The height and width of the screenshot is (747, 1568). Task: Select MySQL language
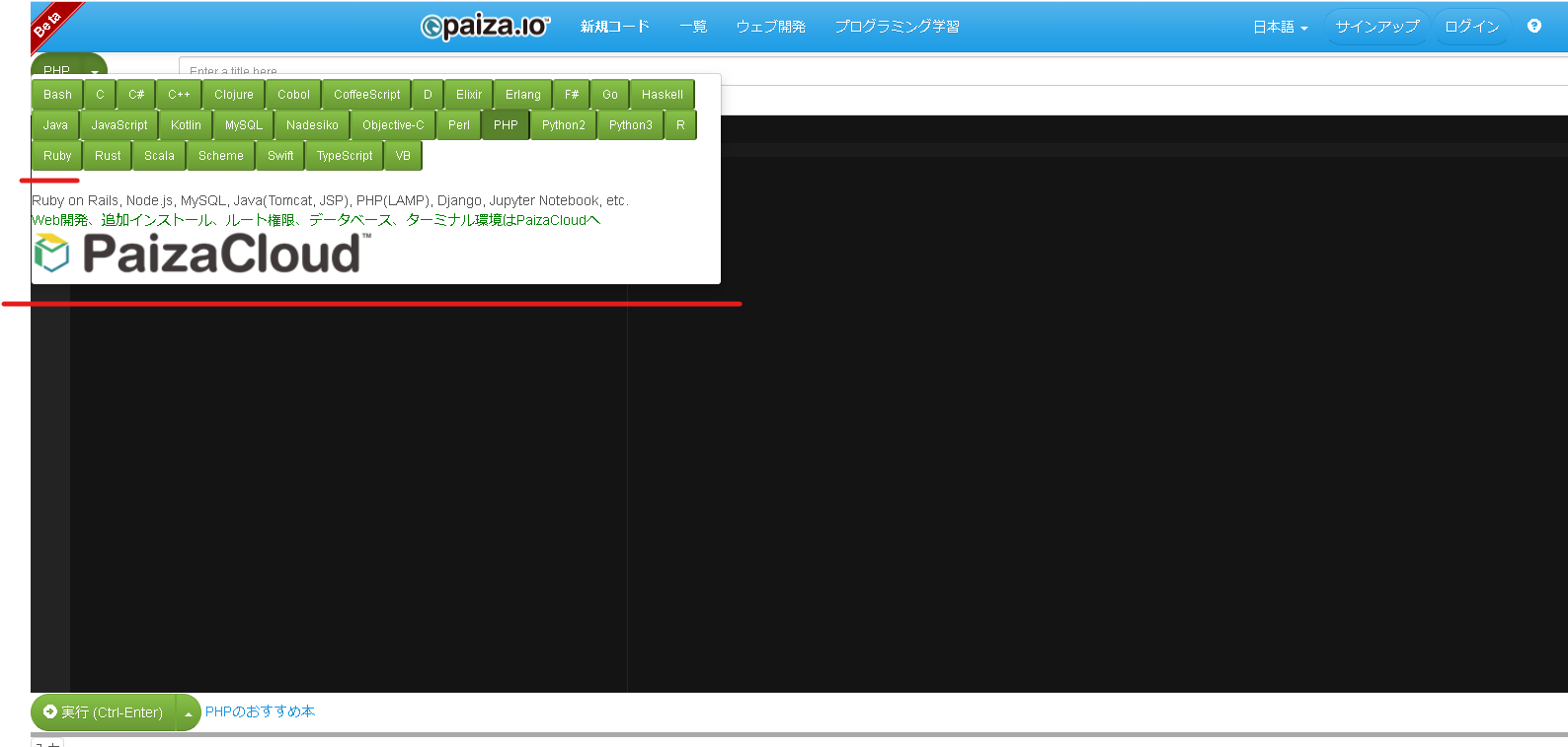[244, 125]
